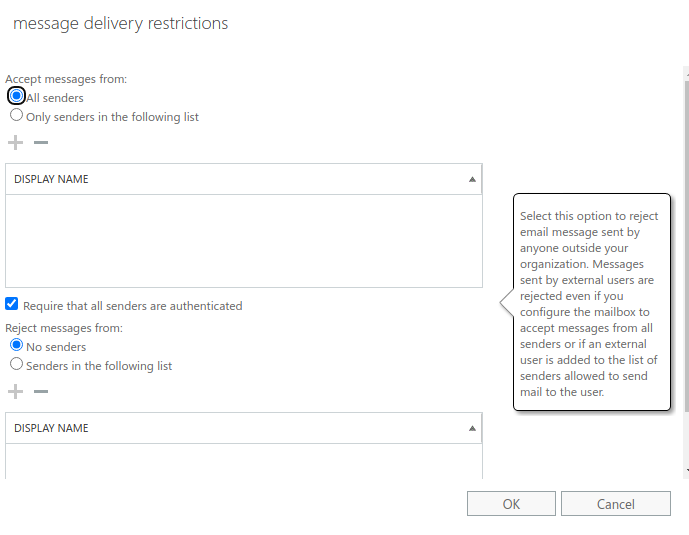Screen dimensions: 689x535
Task: Select No senders radio option
Action: pos(16,345)
